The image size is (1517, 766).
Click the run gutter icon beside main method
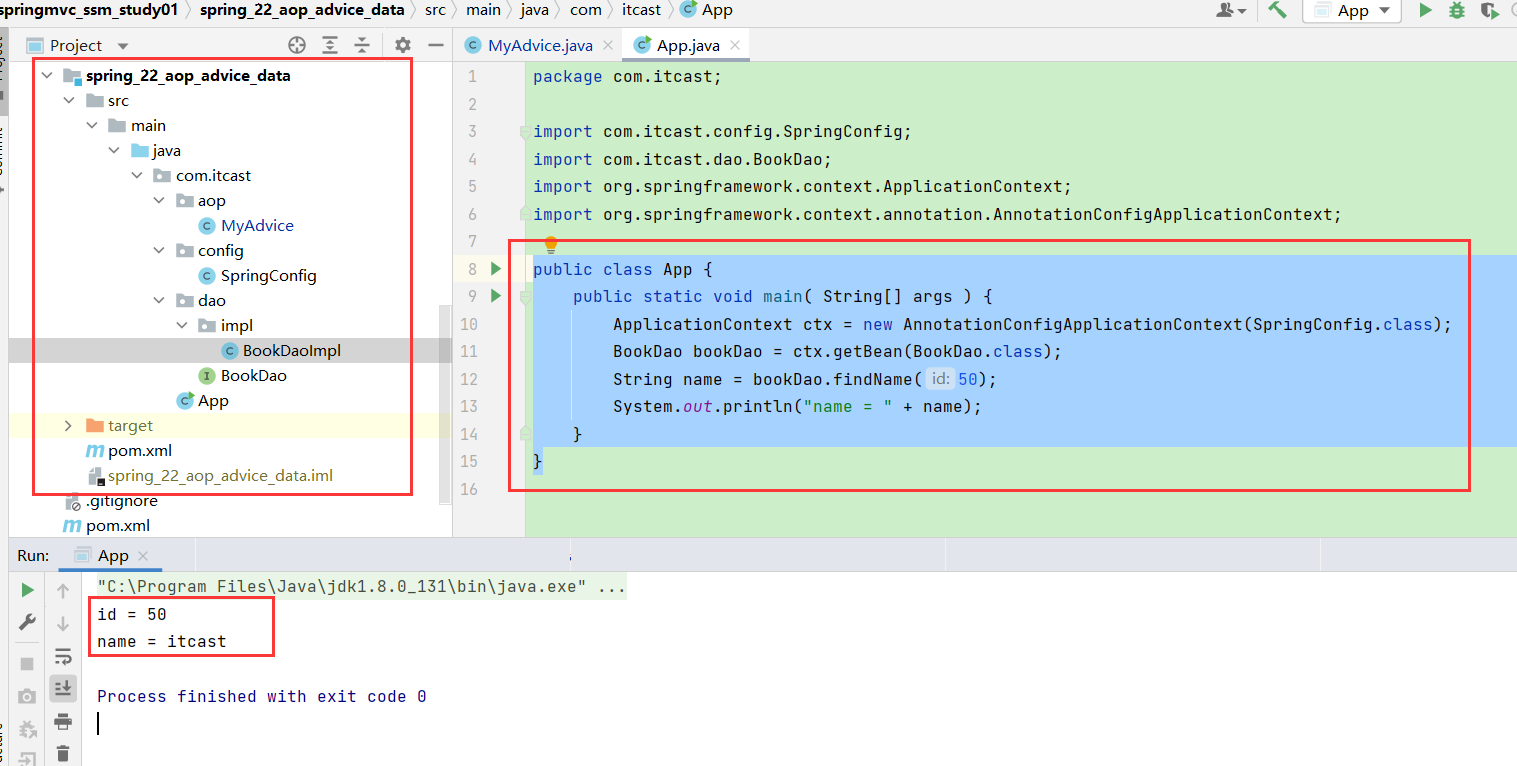point(495,295)
